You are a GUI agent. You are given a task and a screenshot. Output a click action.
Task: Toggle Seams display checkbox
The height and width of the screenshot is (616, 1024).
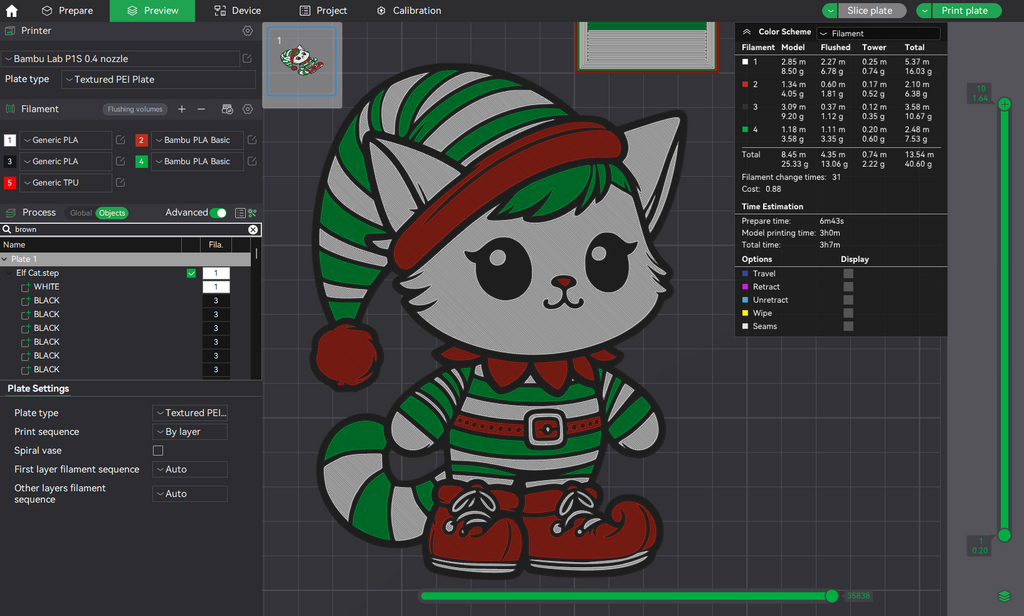click(x=848, y=326)
